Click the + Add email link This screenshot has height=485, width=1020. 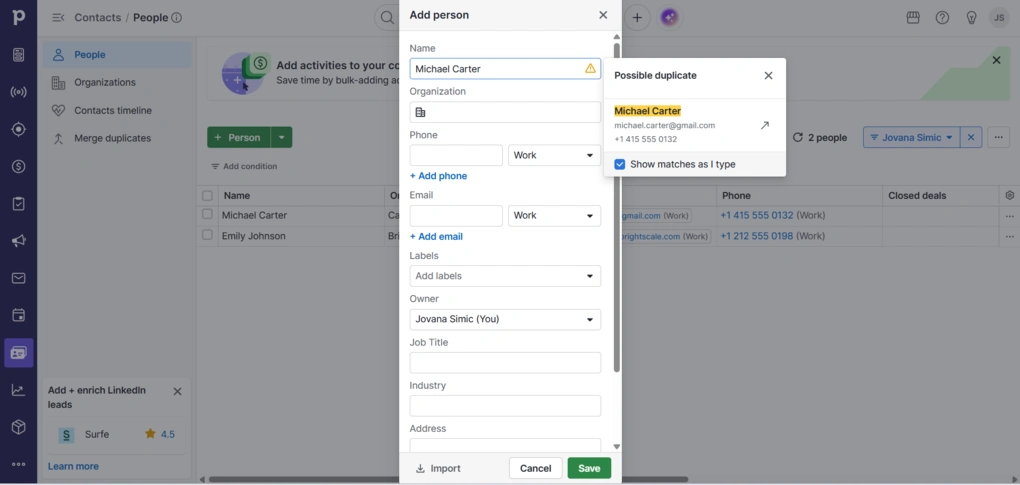[436, 237]
